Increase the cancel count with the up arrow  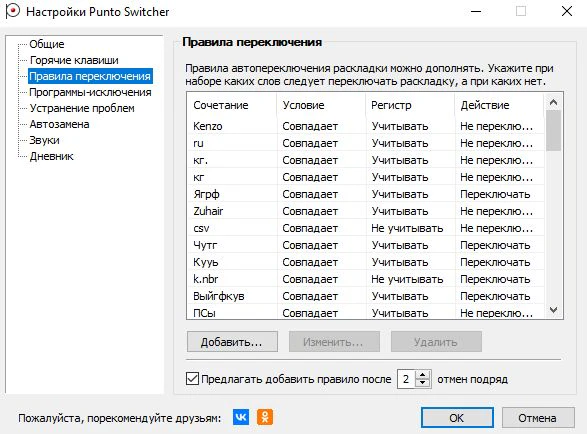[423, 375]
